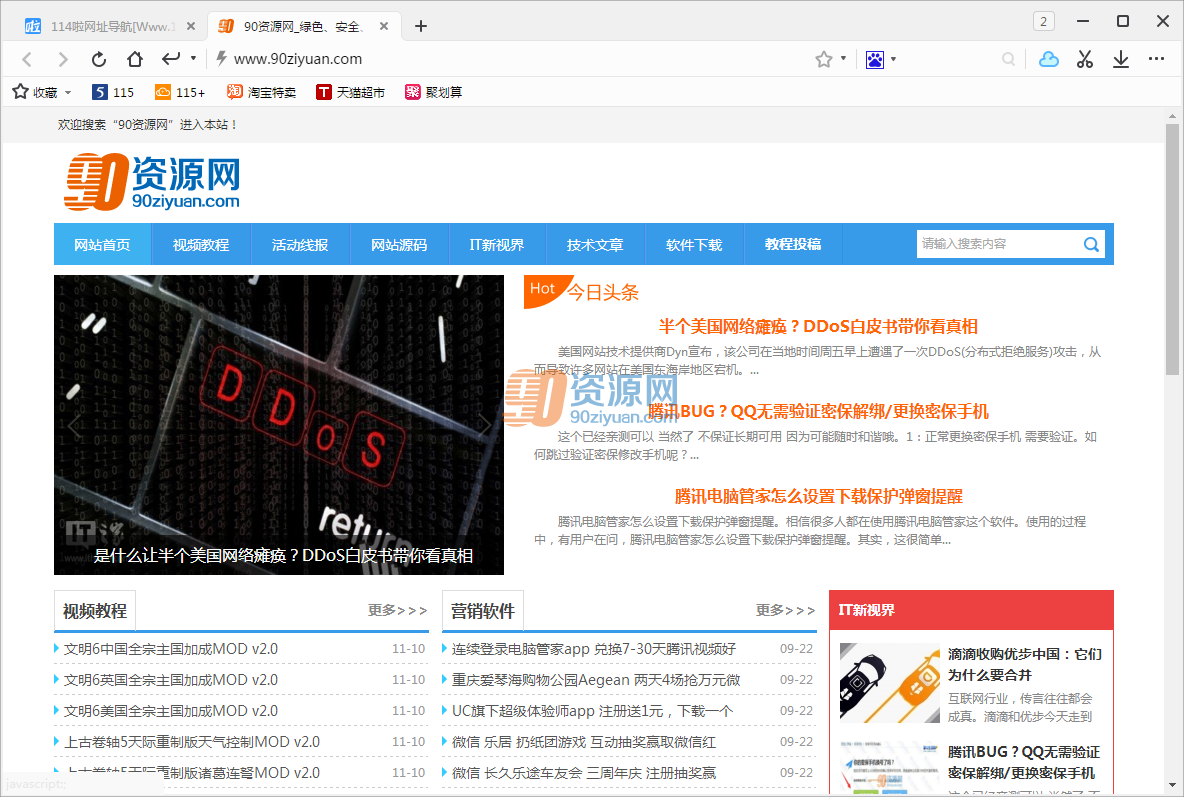This screenshot has width=1184, height=797.
Task: Show previous slide with left carousel arrow
Action: [x=73, y=425]
